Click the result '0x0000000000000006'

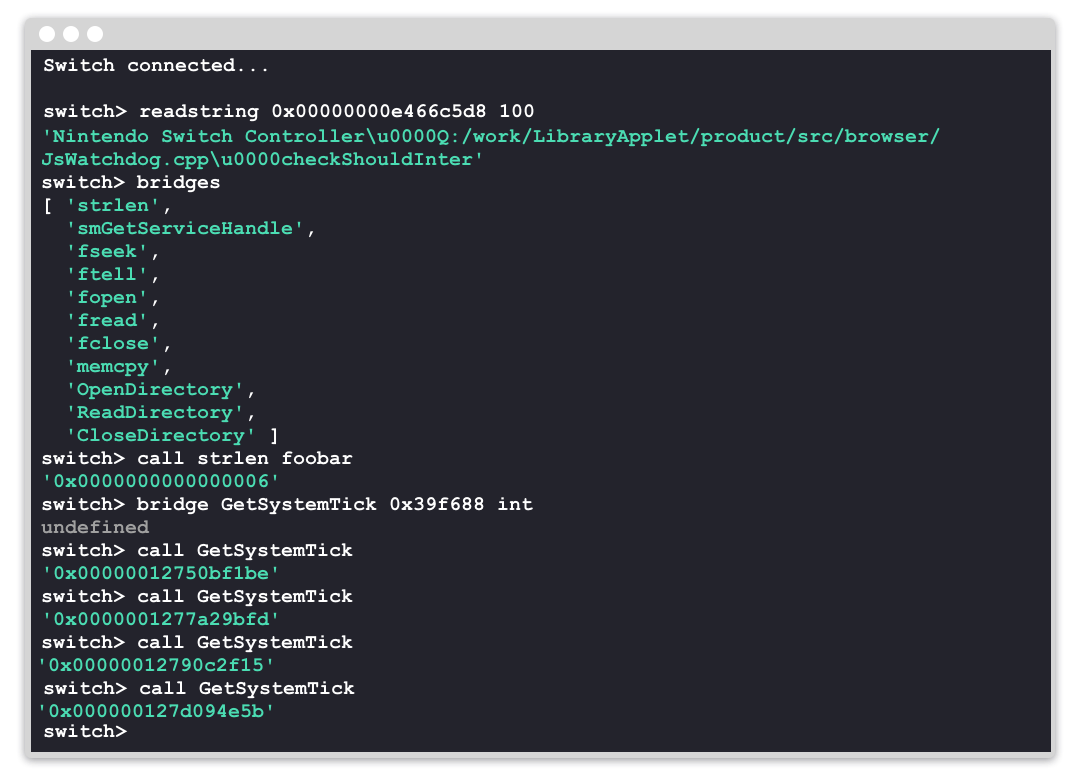coord(160,482)
